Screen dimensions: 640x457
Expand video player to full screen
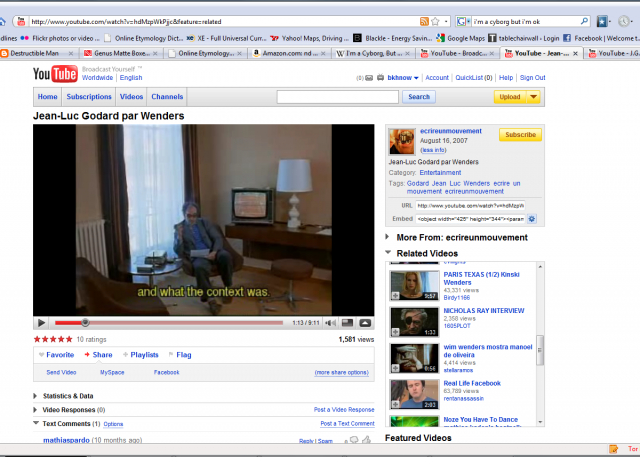point(365,323)
